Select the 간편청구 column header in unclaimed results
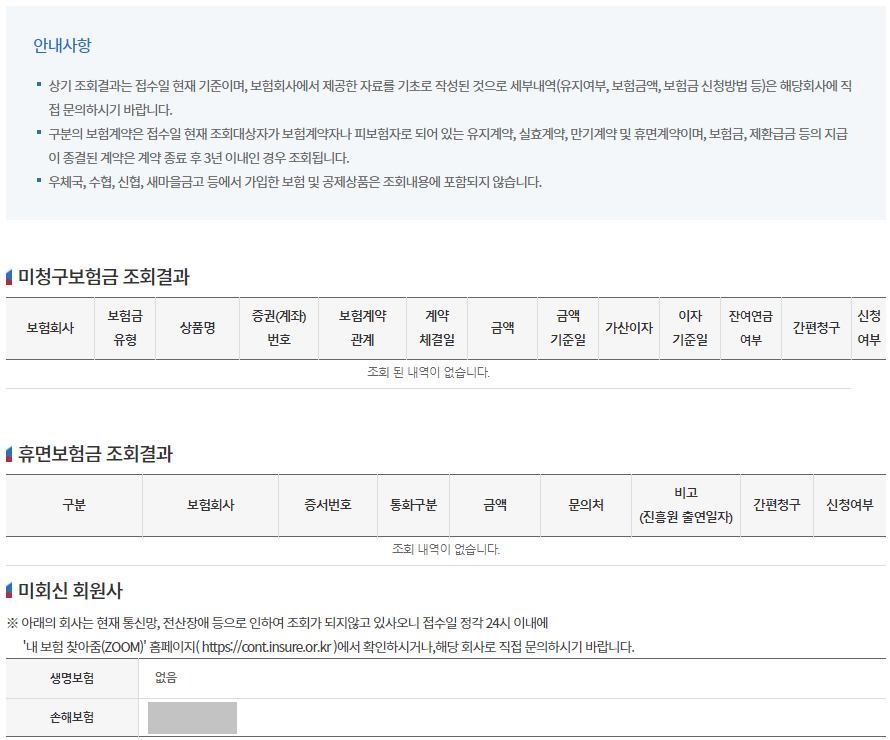Viewport: 890px width, 740px height. [x=815, y=327]
